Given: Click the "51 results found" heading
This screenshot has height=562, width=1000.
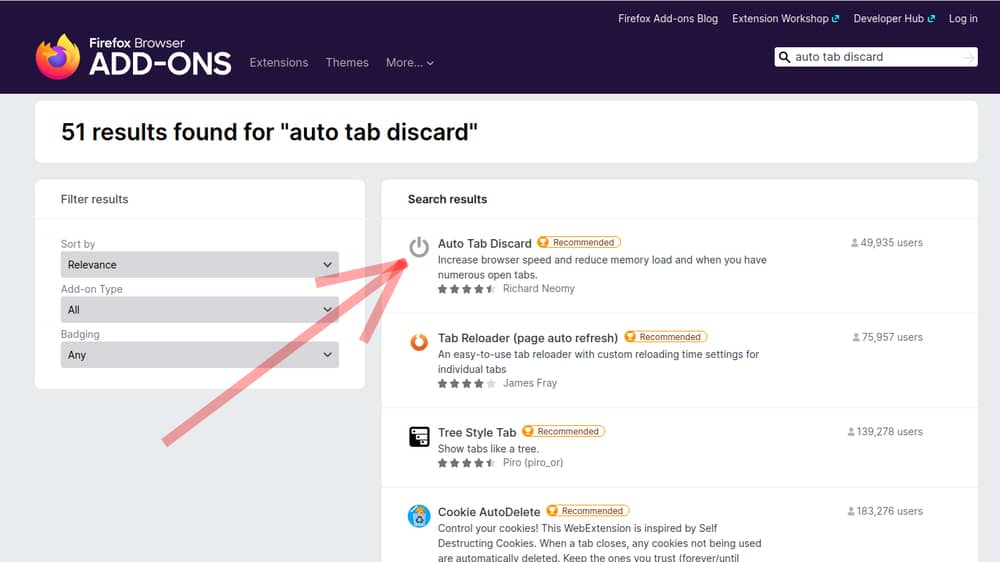Looking at the screenshot, I should 269,132.
